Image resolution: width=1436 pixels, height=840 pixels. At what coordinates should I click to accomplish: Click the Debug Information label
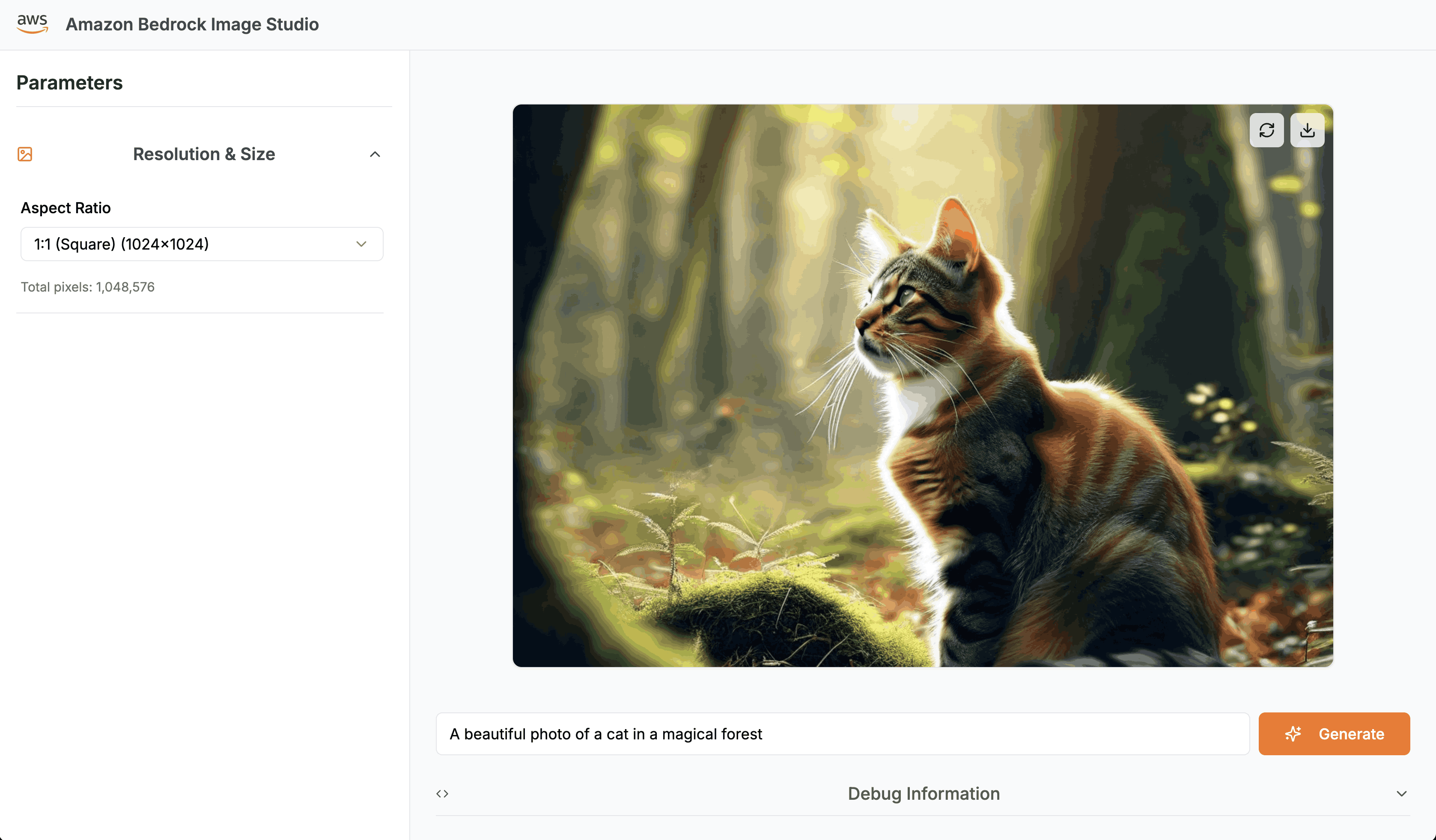click(x=923, y=793)
